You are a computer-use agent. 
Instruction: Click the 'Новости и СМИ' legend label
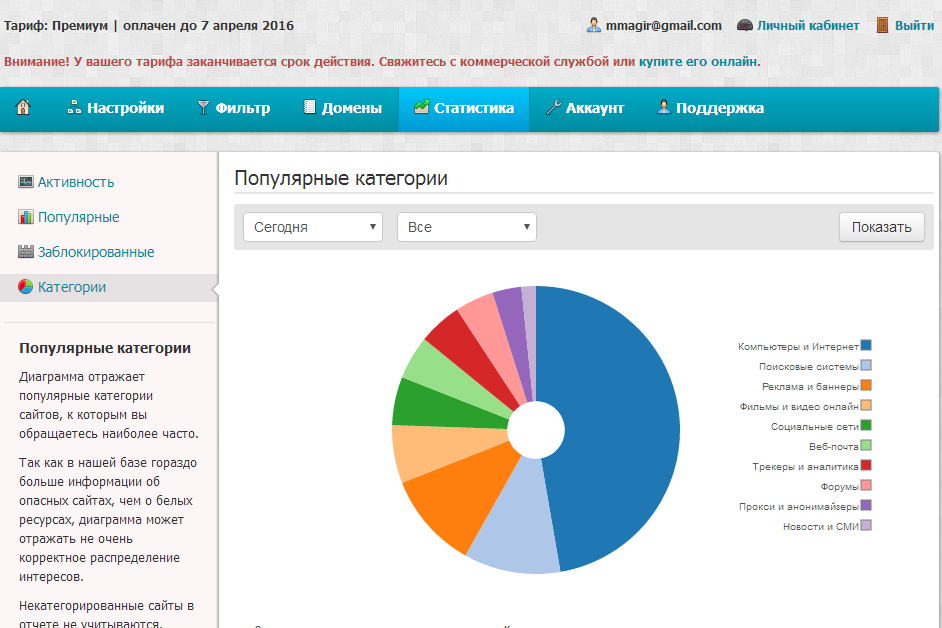821,526
